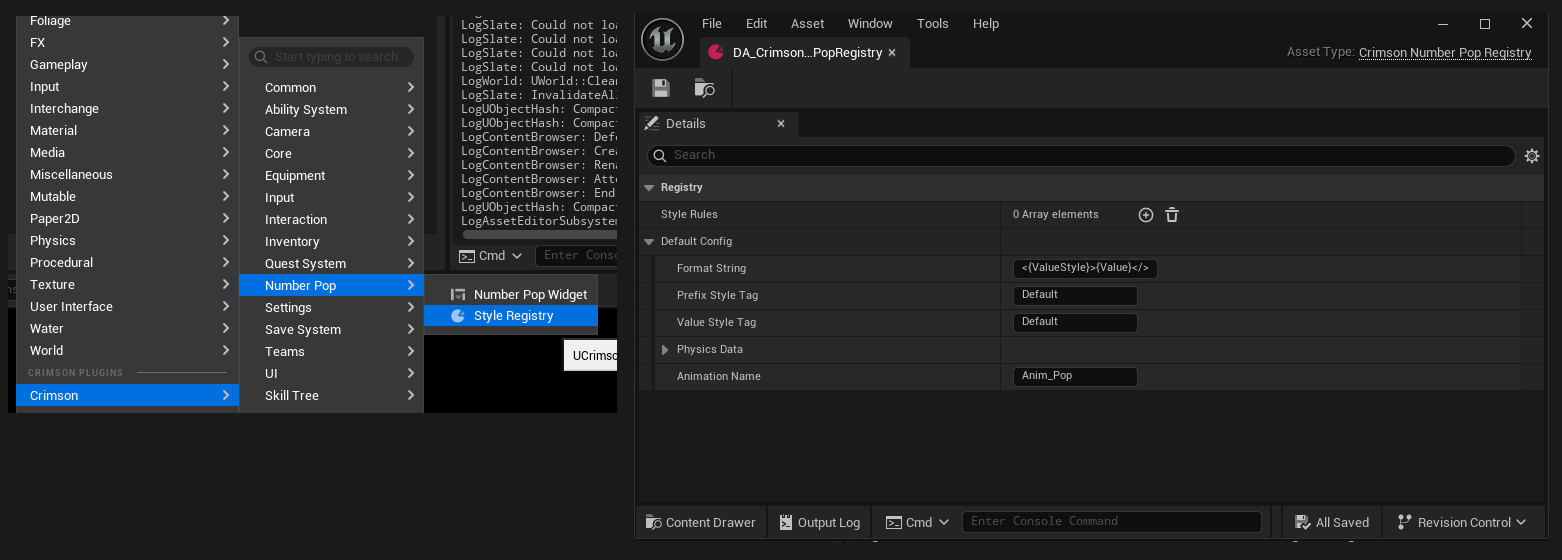The image size is (1562, 560).
Task: Open the Crimson plugins submenu
Action: [127, 396]
